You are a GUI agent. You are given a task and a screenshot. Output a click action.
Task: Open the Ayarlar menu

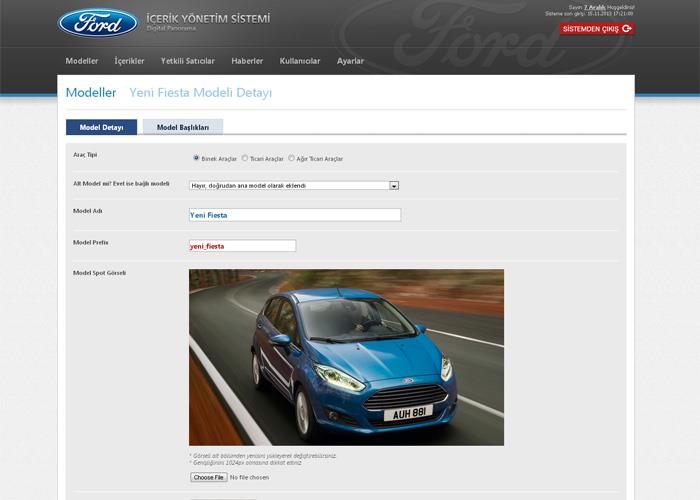[350, 61]
